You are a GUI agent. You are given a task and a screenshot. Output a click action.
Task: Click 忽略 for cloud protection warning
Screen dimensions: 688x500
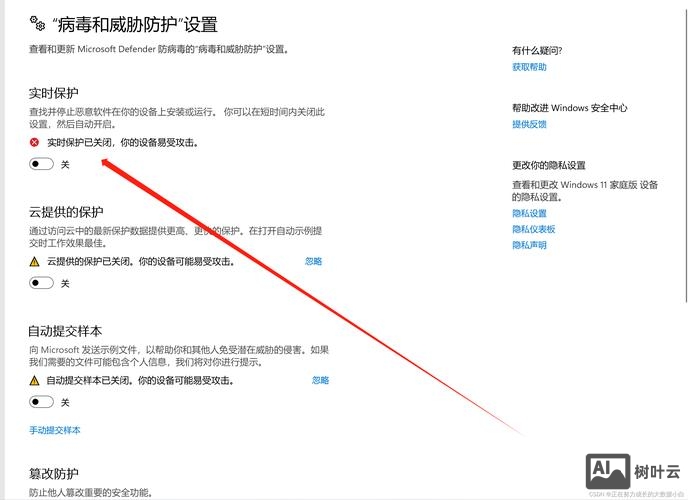coord(313,261)
